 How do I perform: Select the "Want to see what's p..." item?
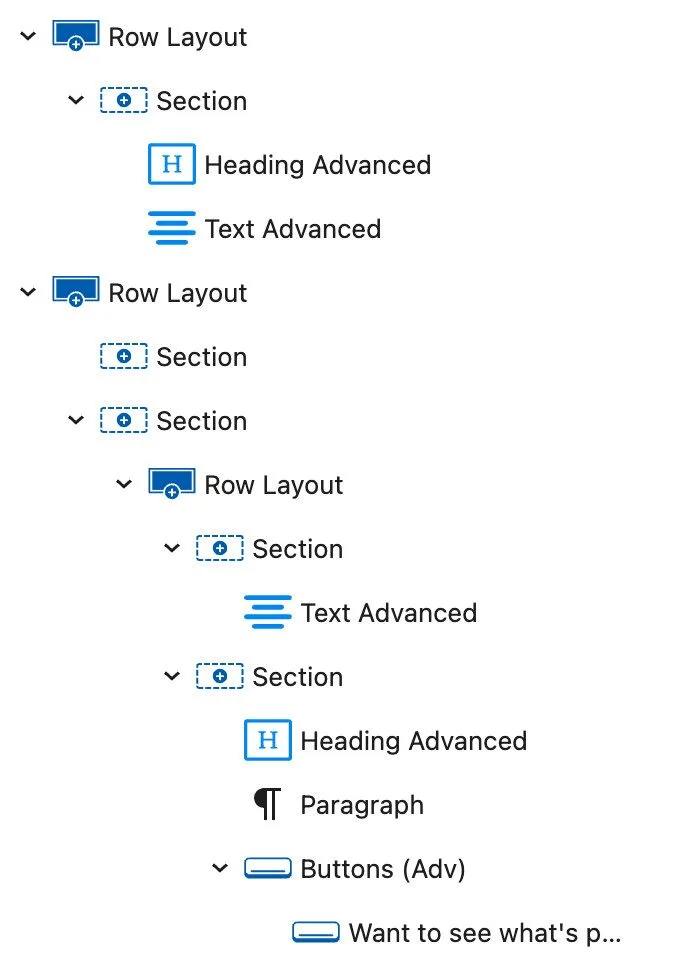coord(485,933)
